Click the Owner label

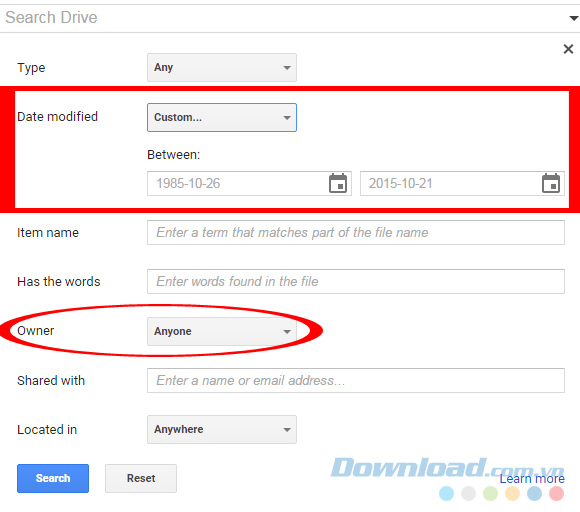[x=36, y=330]
